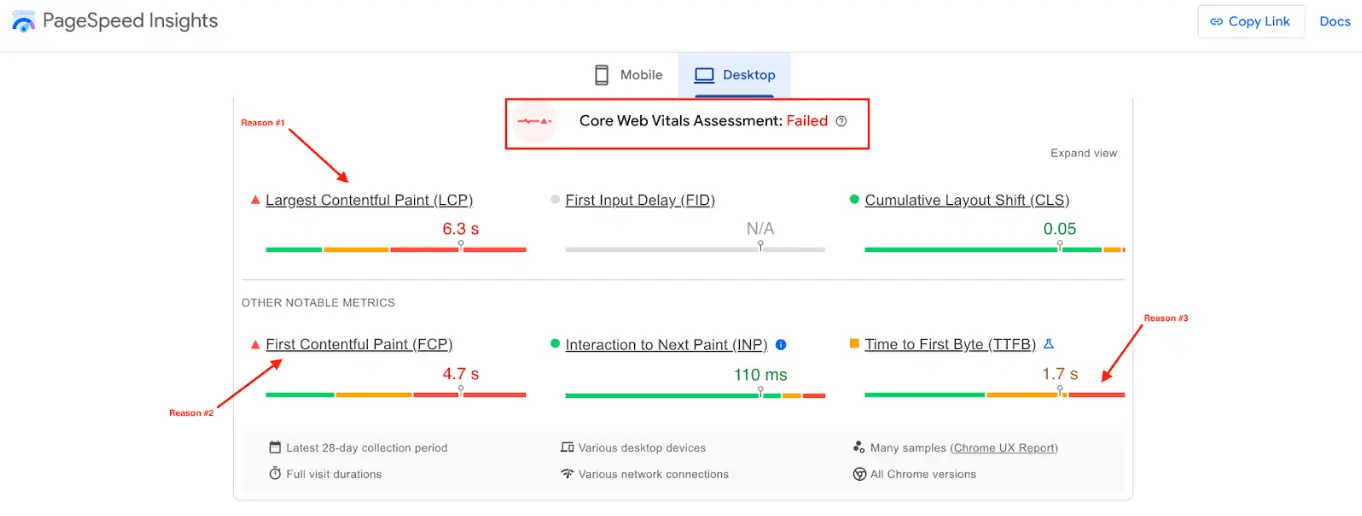1362x516 pixels.
Task: Click the FCP red triangle indicator
Action: click(255, 344)
